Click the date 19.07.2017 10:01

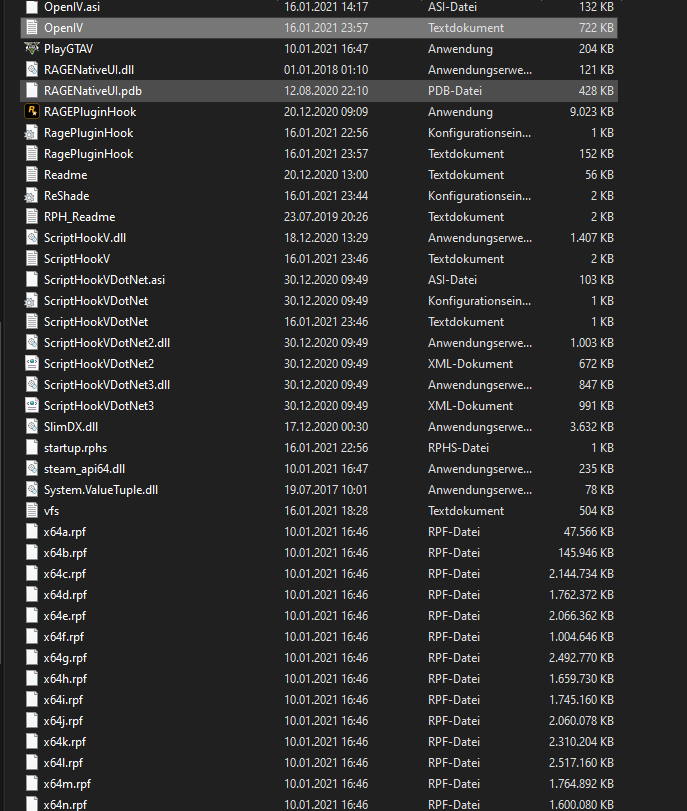(326, 490)
